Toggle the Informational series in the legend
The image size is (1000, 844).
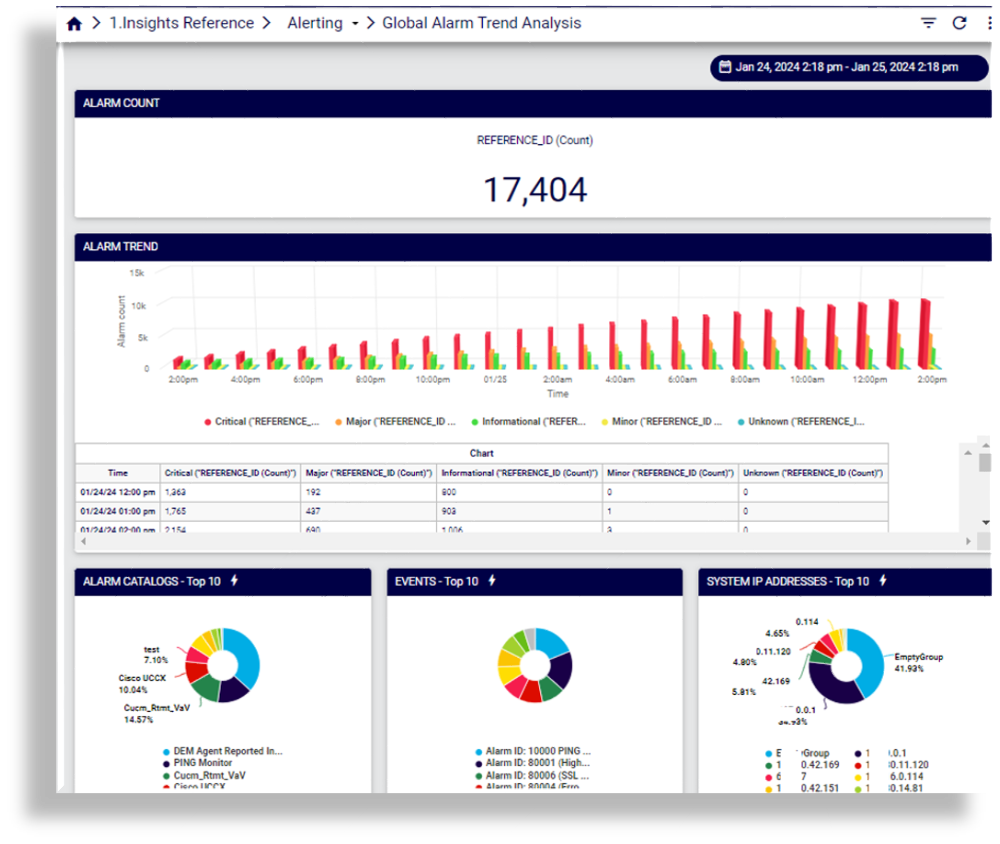click(x=530, y=422)
